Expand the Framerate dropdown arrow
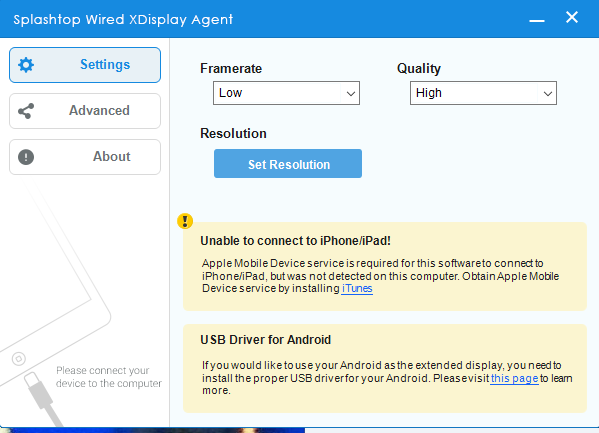This screenshot has width=599, height=433. click(351, 93)
